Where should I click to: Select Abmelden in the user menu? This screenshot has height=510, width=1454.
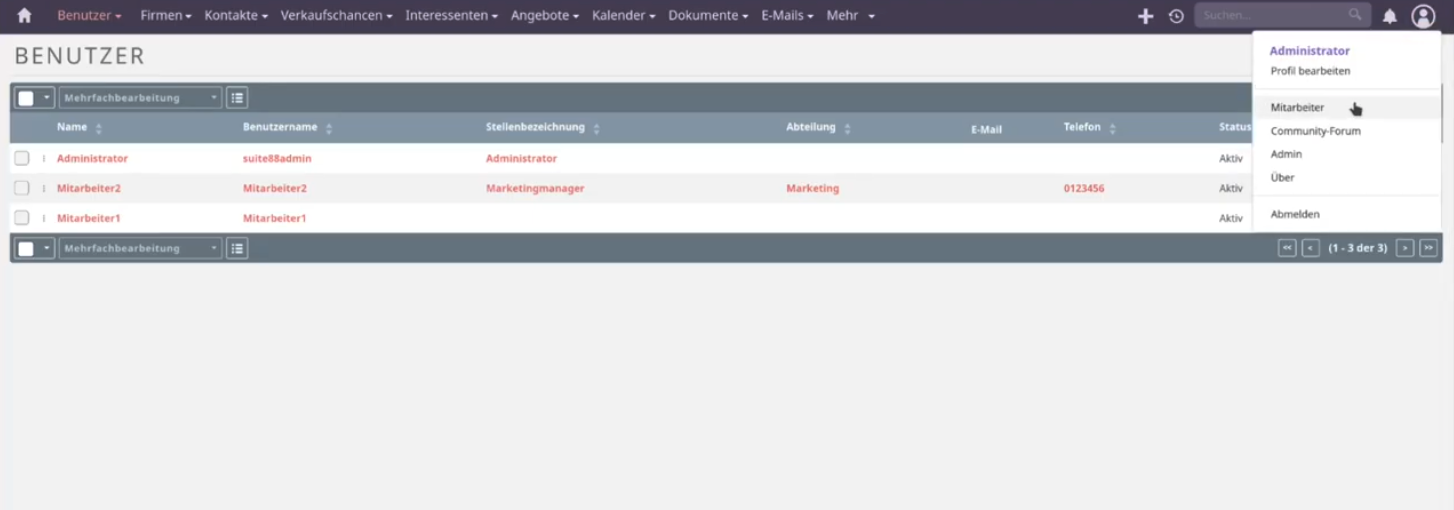coord(1295,214)
